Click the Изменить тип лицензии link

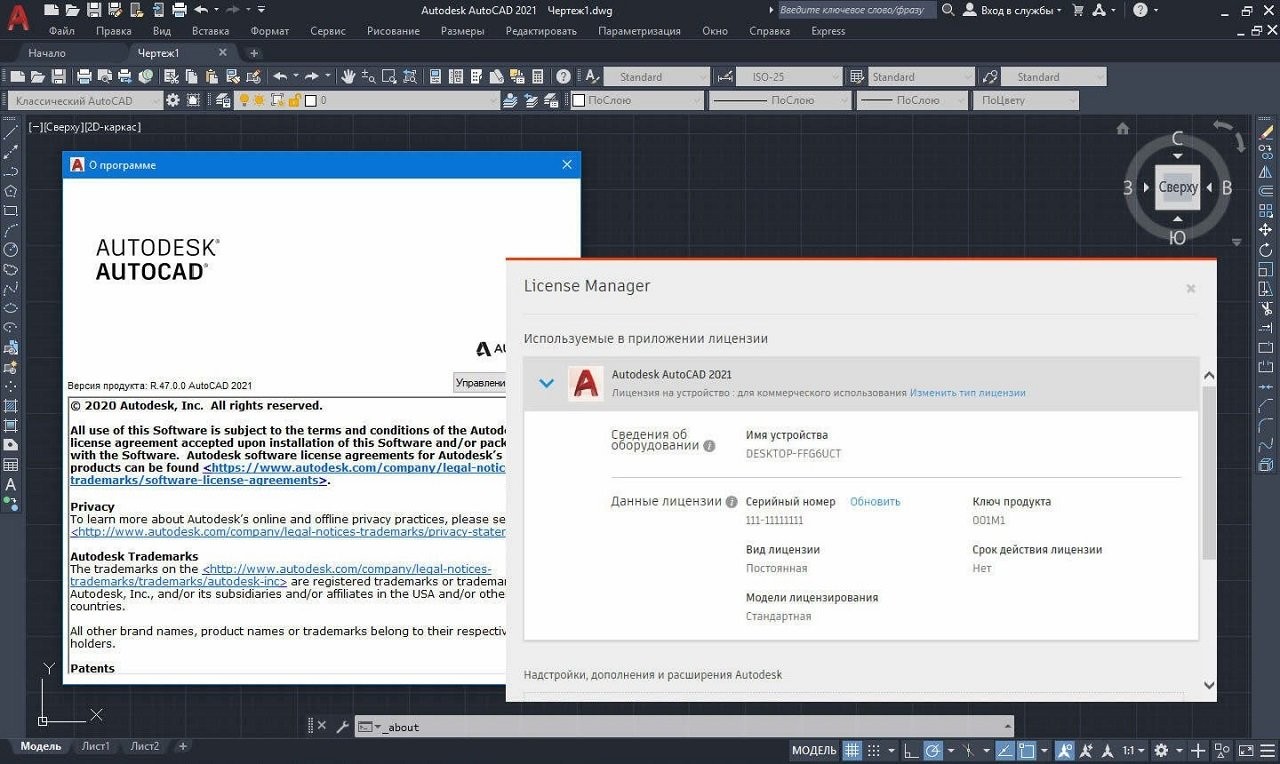coord(967,393)
